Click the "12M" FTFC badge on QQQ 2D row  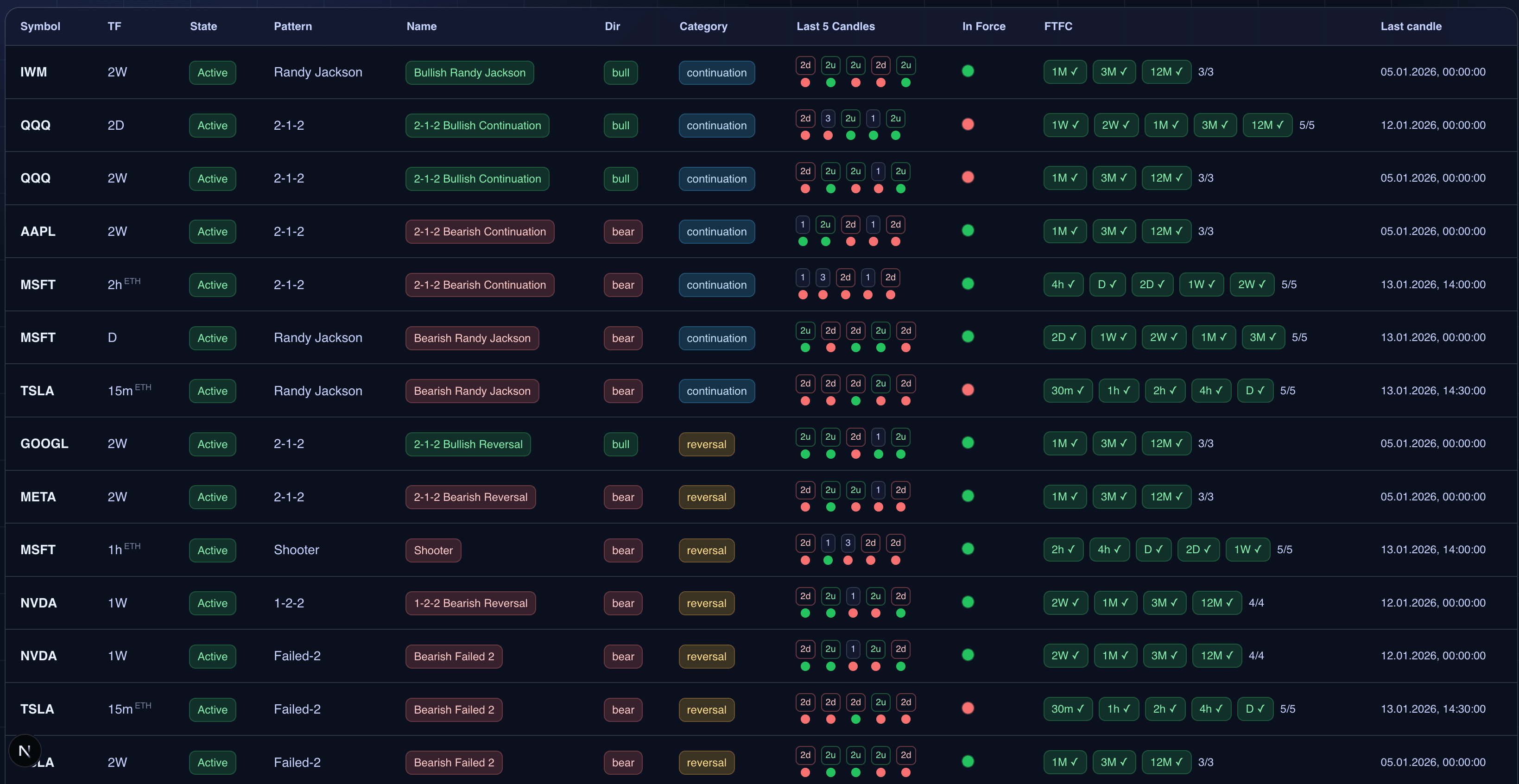(1267, 125)
